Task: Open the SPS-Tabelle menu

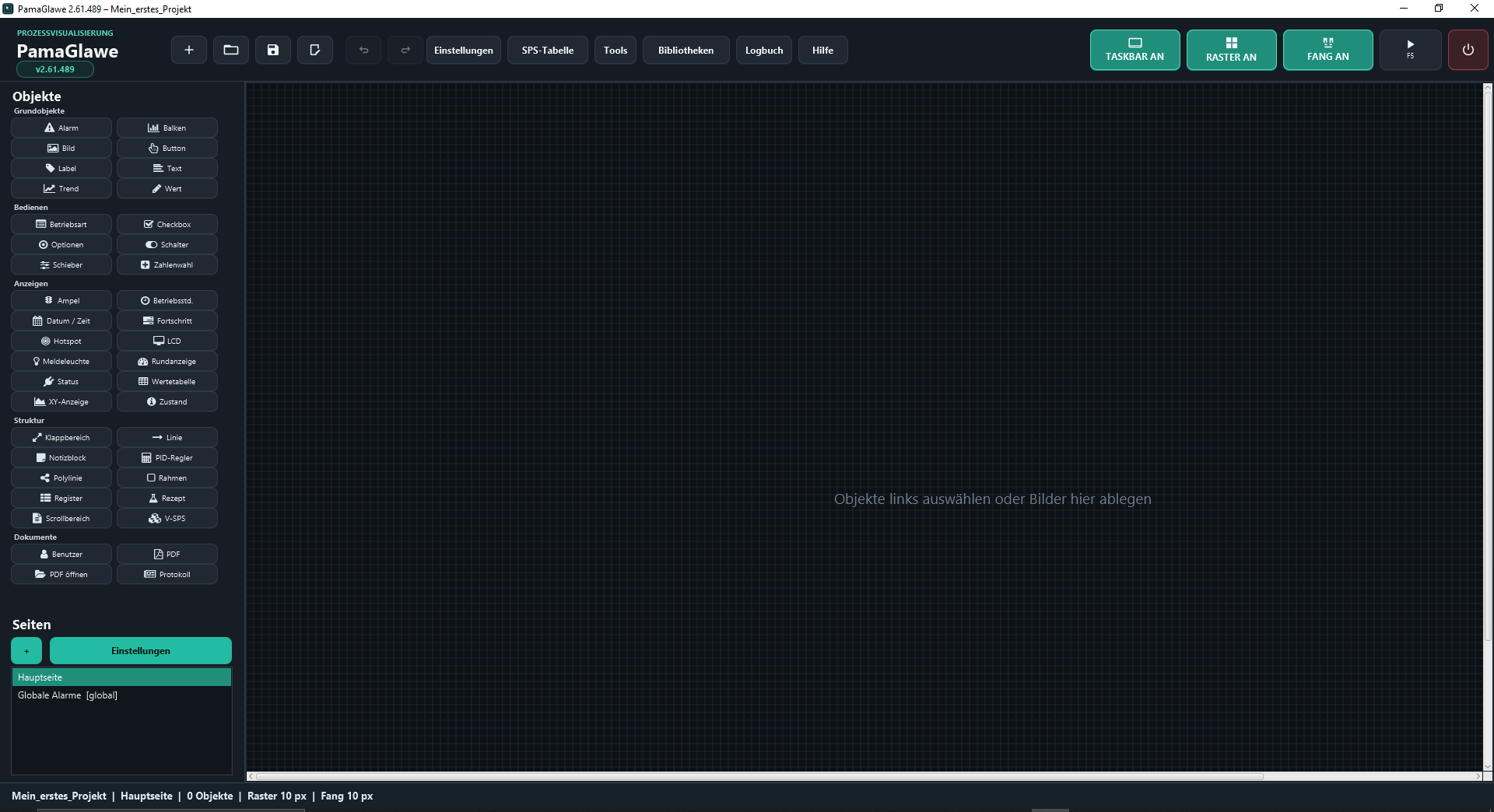Action: [548, 50]
